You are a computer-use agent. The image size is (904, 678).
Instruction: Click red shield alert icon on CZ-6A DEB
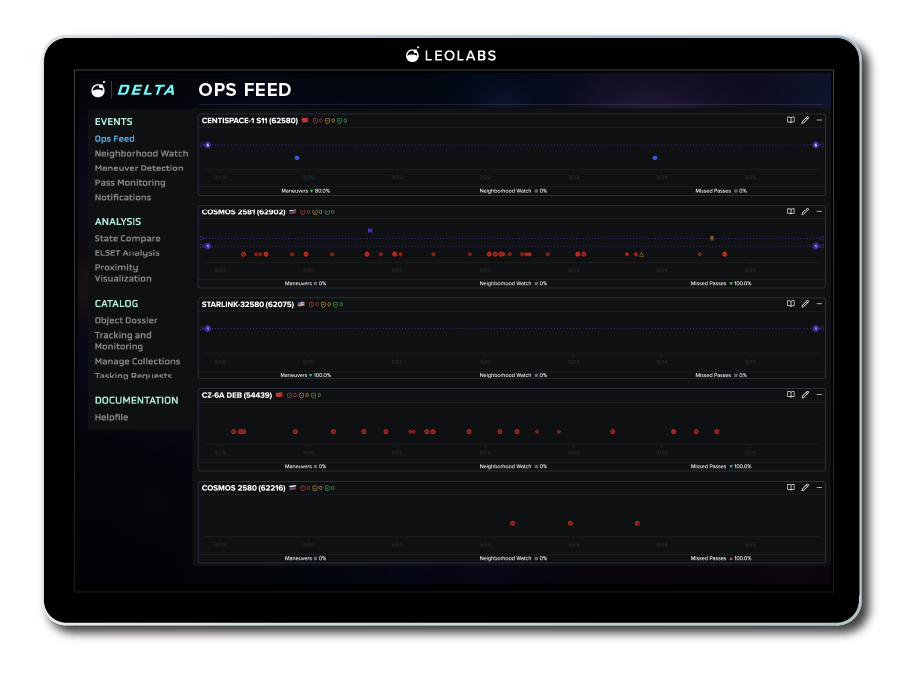click(x=289, y=396)
